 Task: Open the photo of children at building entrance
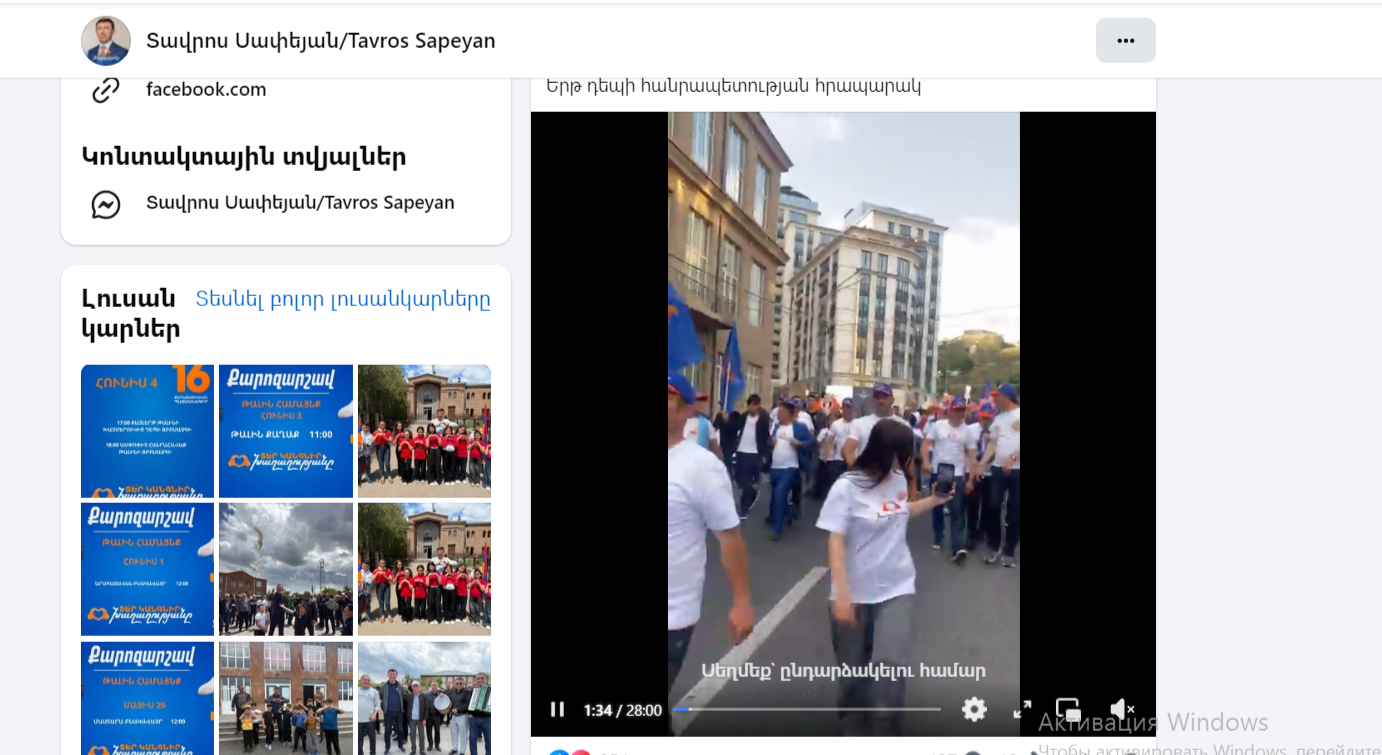[x=286, y=698]
